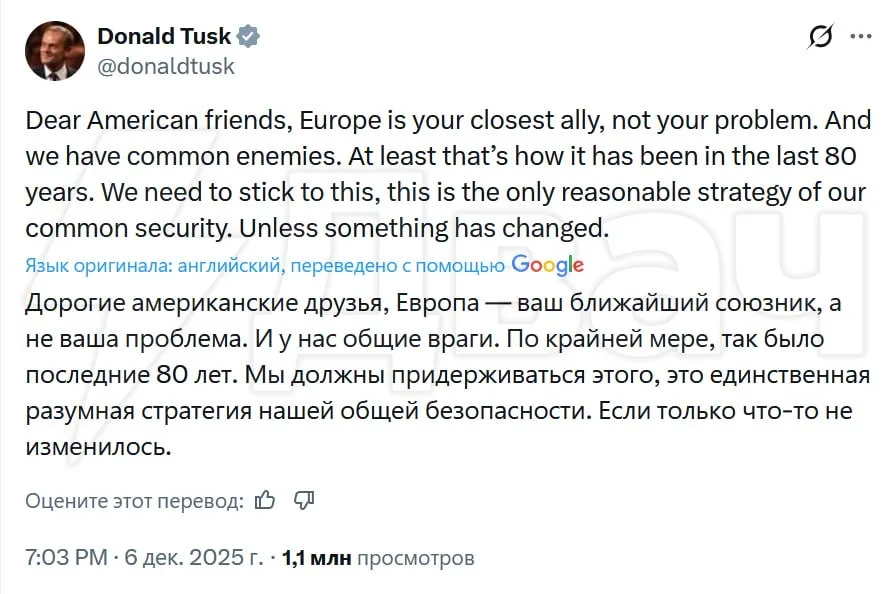Open the "1,1 млн" view count
The image size is (889, 594).
coord(317,557)
